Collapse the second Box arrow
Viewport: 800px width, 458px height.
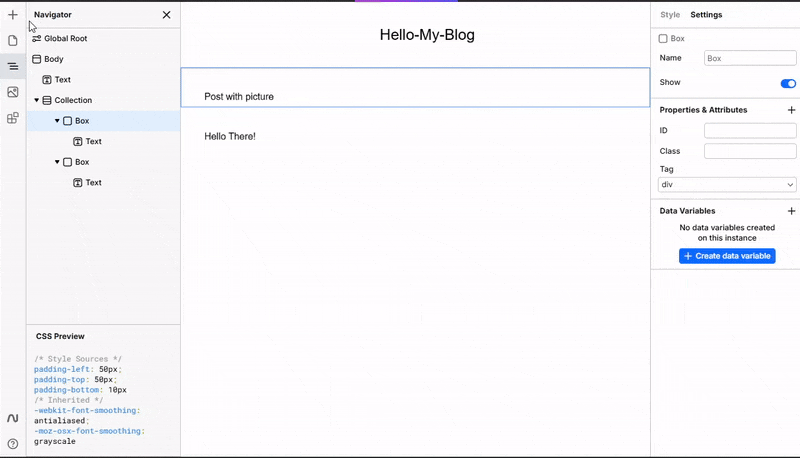(x=57, y=162)
